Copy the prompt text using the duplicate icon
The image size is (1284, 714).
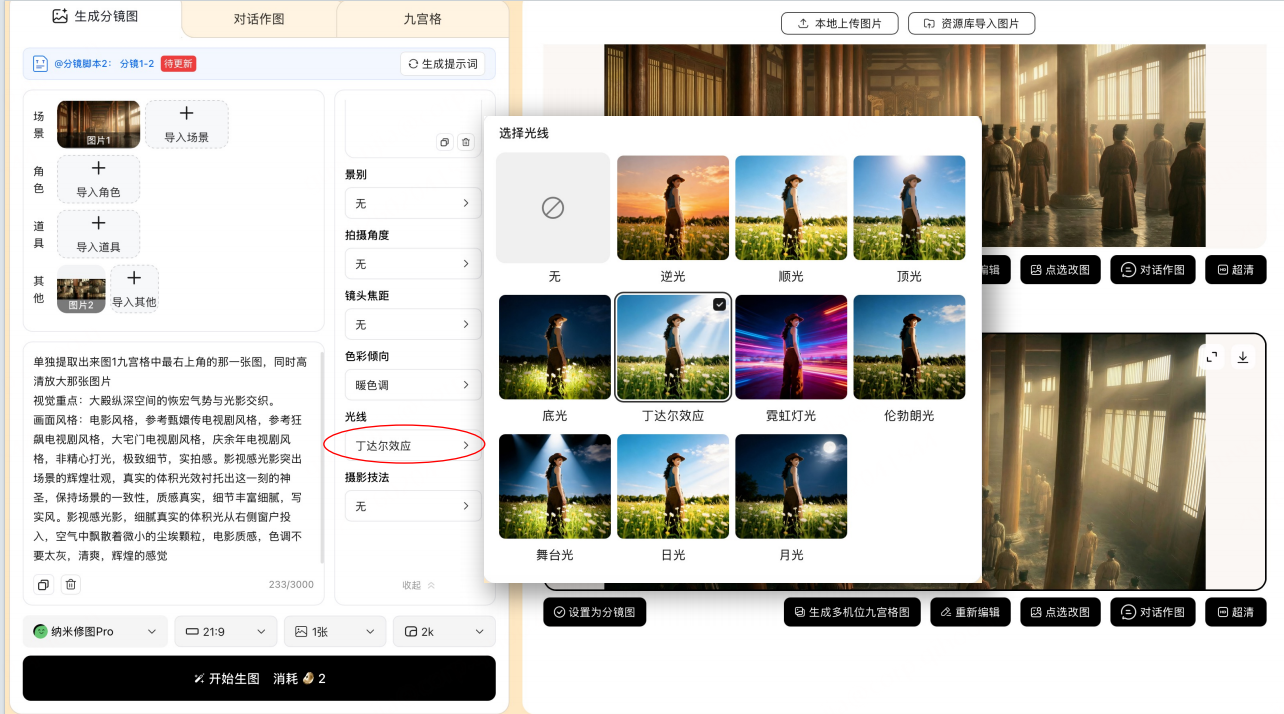(42, 584)
